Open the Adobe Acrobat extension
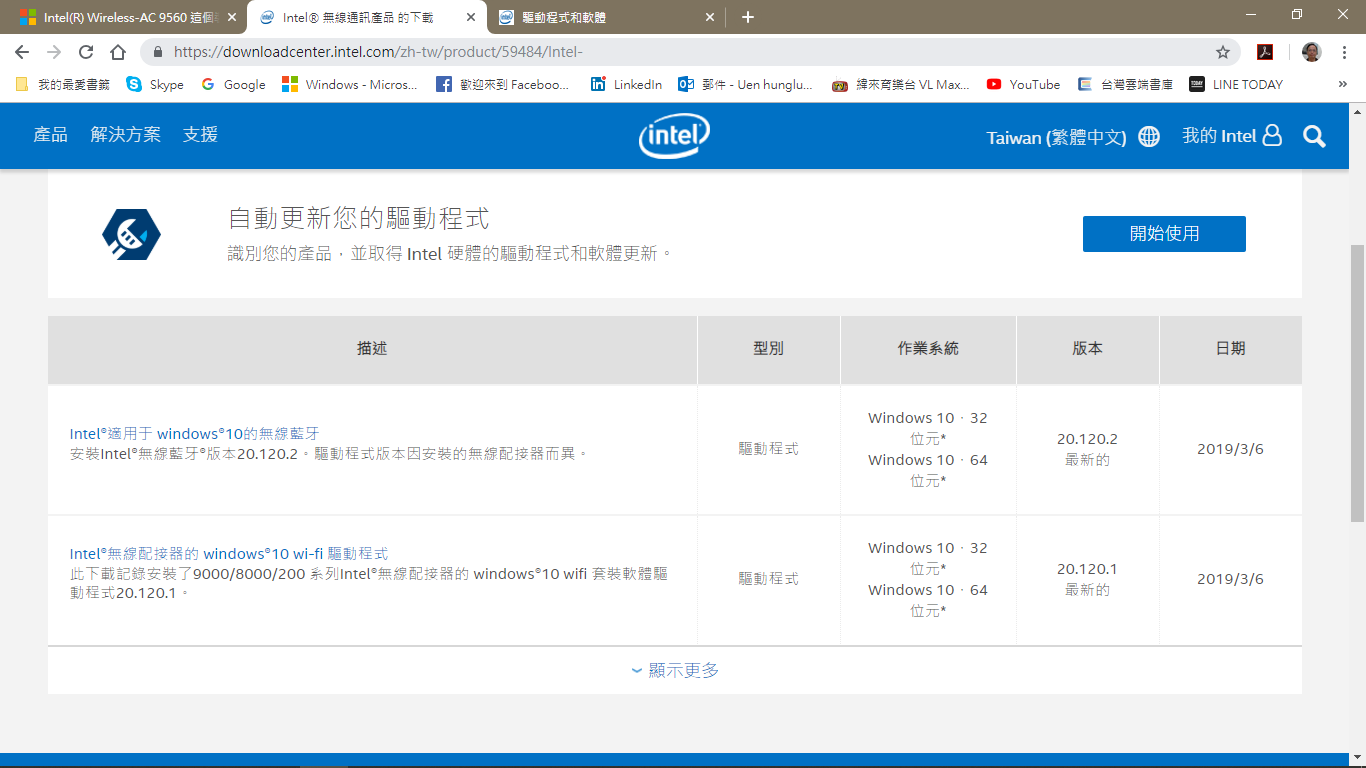Viewport: 1366px width, 768px height. [x=1265, y=52]
